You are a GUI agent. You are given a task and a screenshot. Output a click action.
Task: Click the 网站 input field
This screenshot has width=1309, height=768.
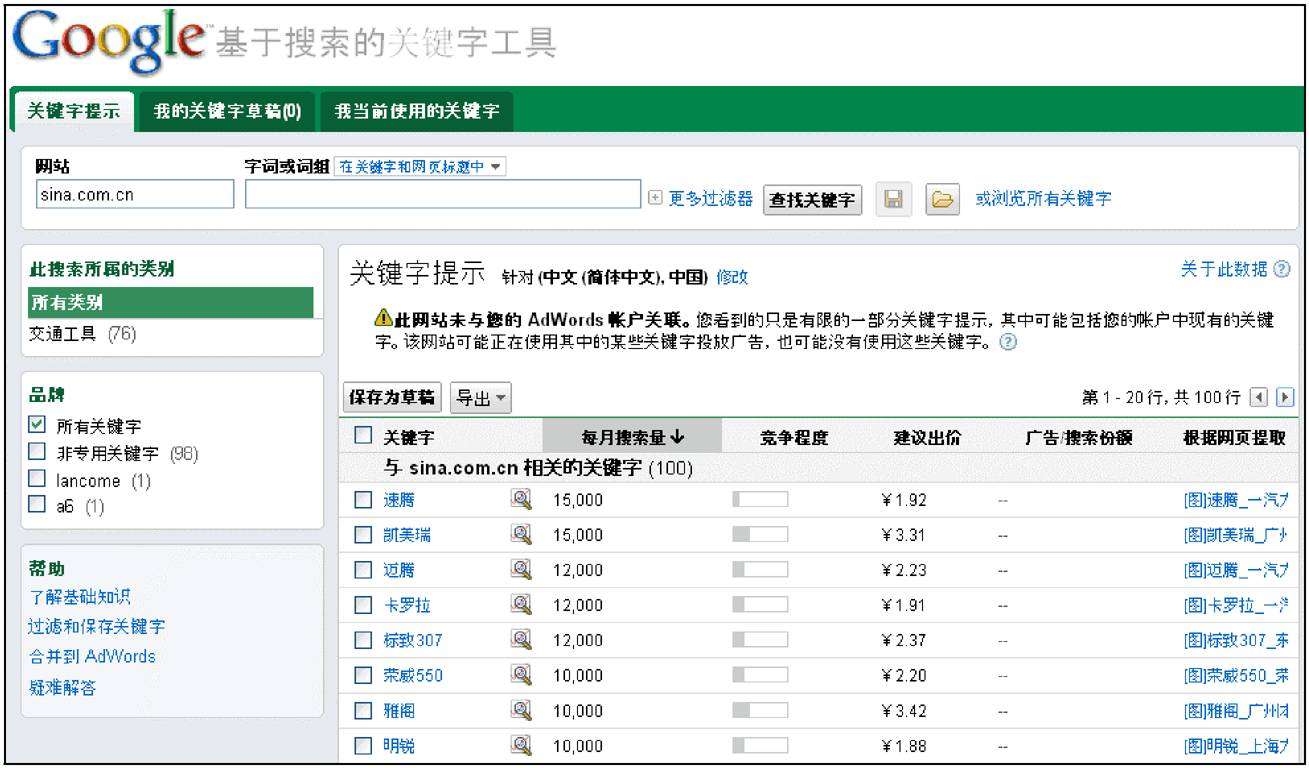(134, 195)
